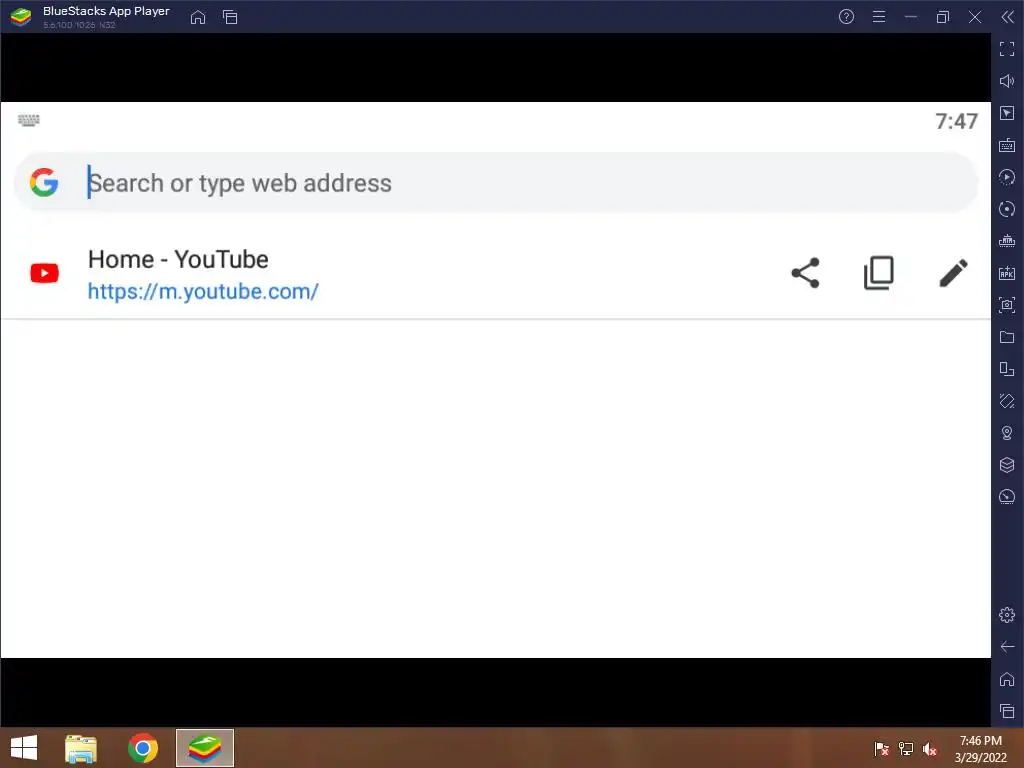Viewport: 1024px width, 768px height.
Task: Set location with the pin icon
Action: [1007, 433]
